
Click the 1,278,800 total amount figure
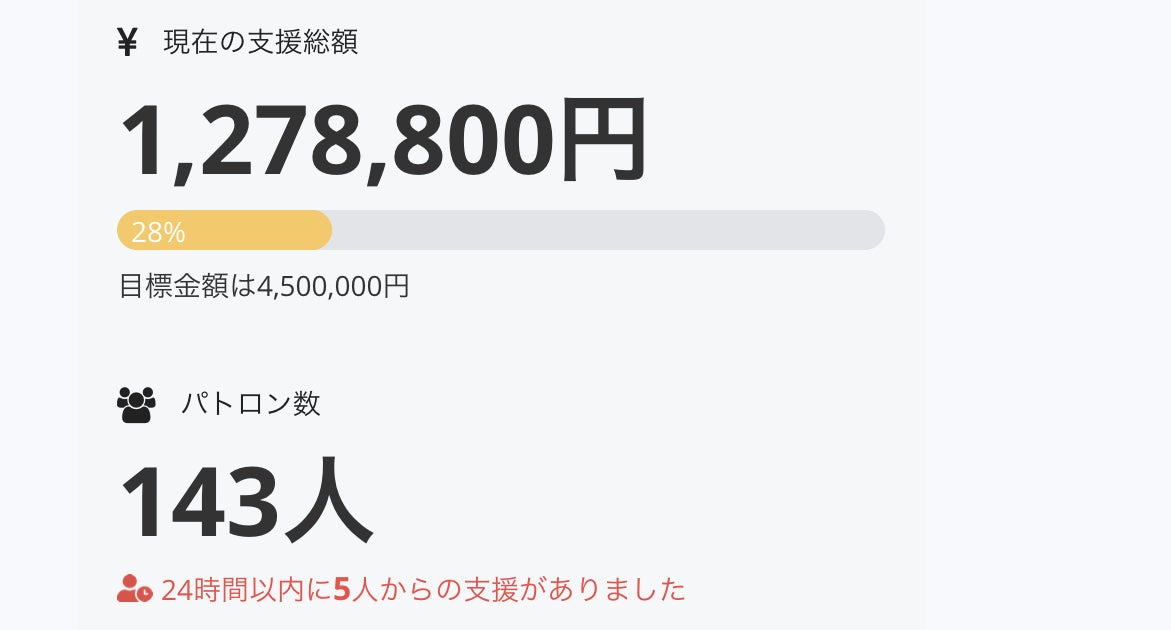(335, 141)
